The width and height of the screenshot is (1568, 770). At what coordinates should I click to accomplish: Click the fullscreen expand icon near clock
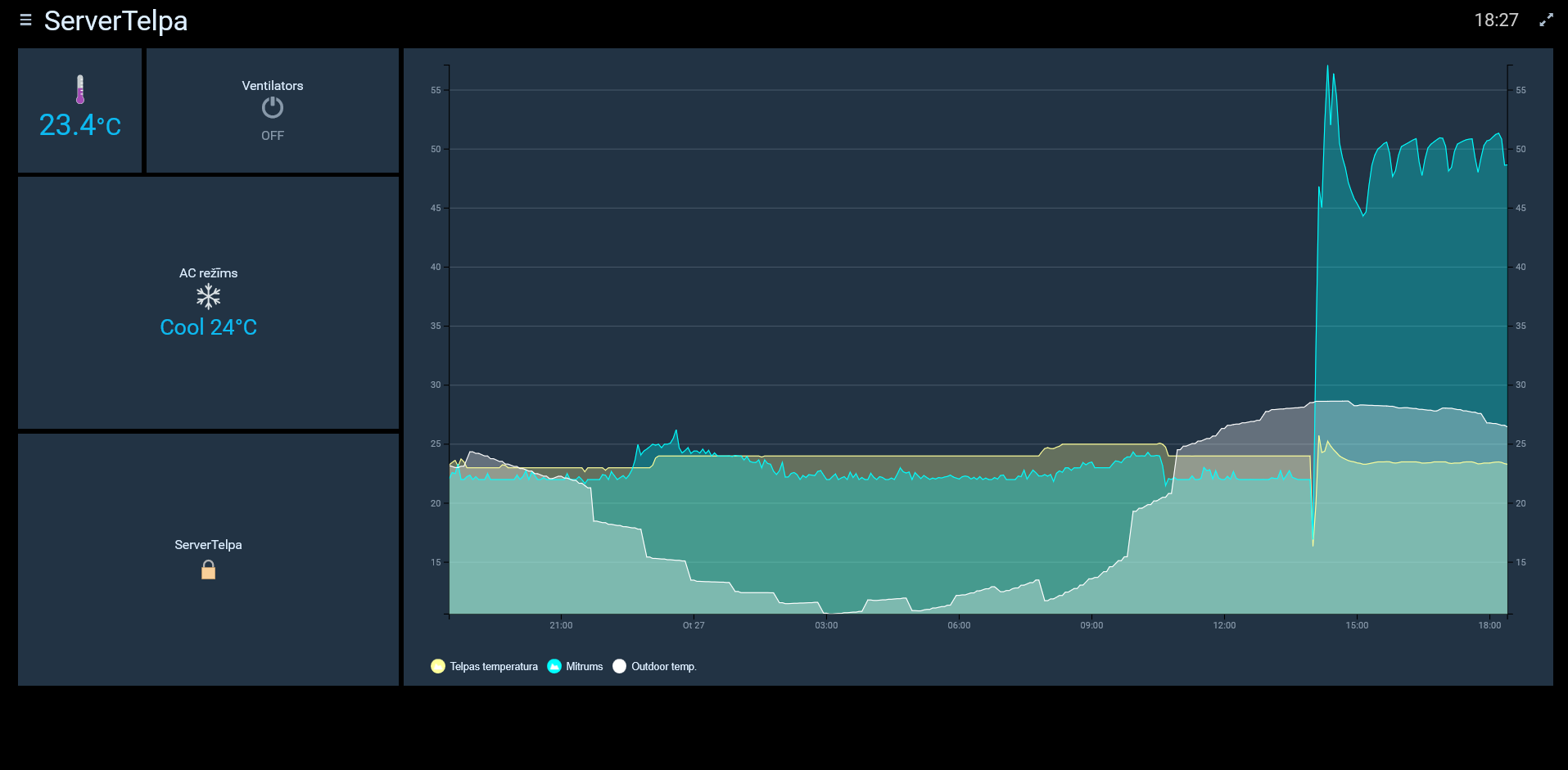tap(1546, 20)
